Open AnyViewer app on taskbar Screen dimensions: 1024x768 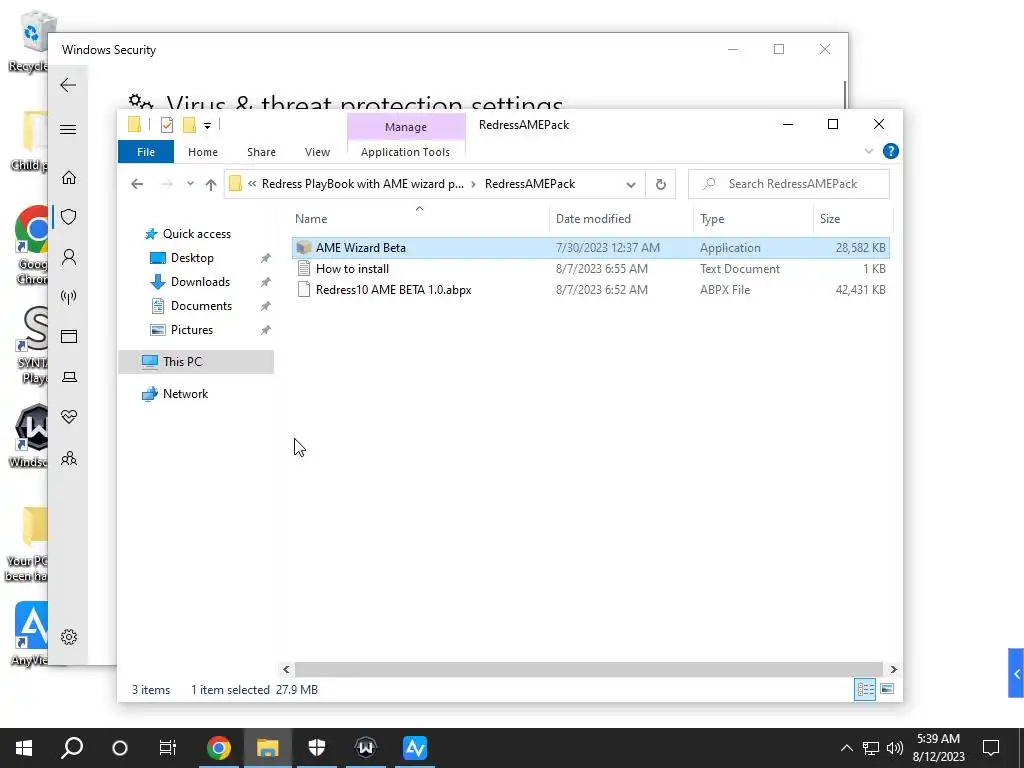[x=415, y=748]
